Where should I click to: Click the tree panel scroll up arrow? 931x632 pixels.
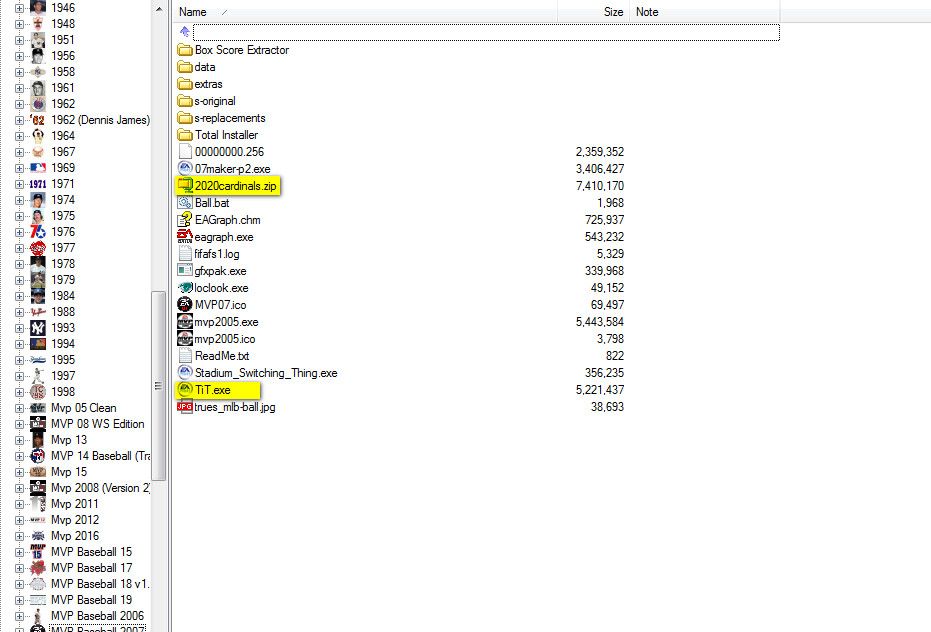click(159, 9)
